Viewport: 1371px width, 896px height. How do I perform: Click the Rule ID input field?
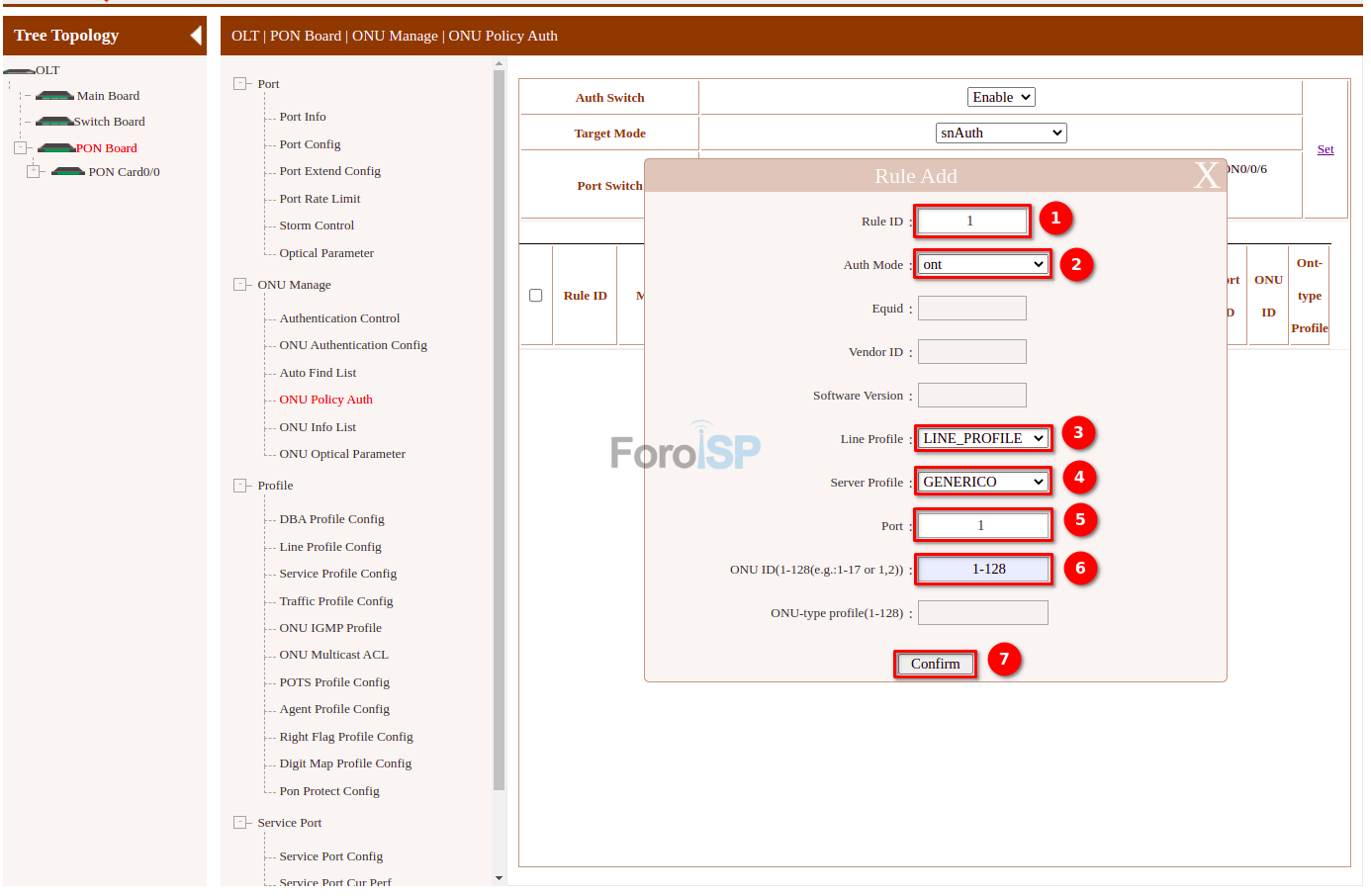tap(972, 221)
